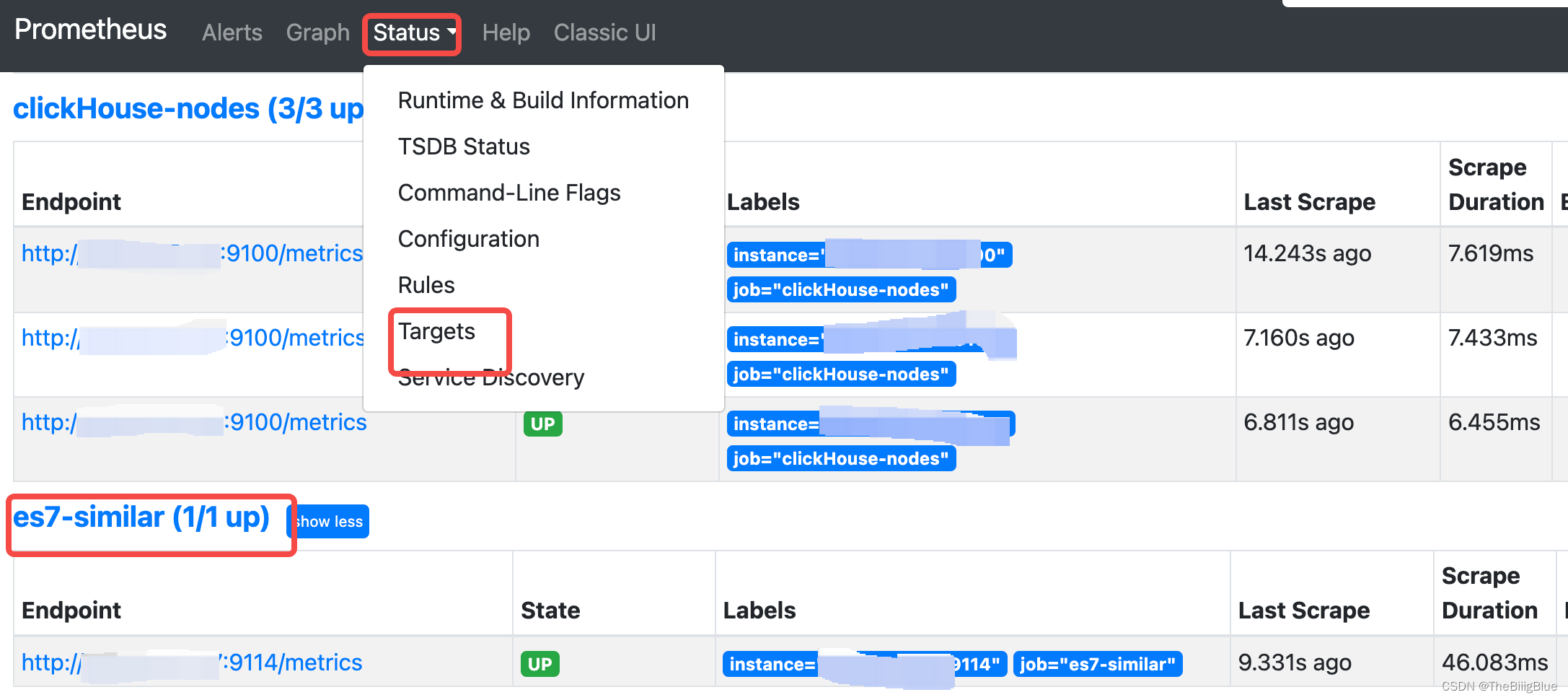Click clickHouse-nodes (3/3 up) heading link
The height and width of the screenshot is (700, 1568).
point(188,108)
